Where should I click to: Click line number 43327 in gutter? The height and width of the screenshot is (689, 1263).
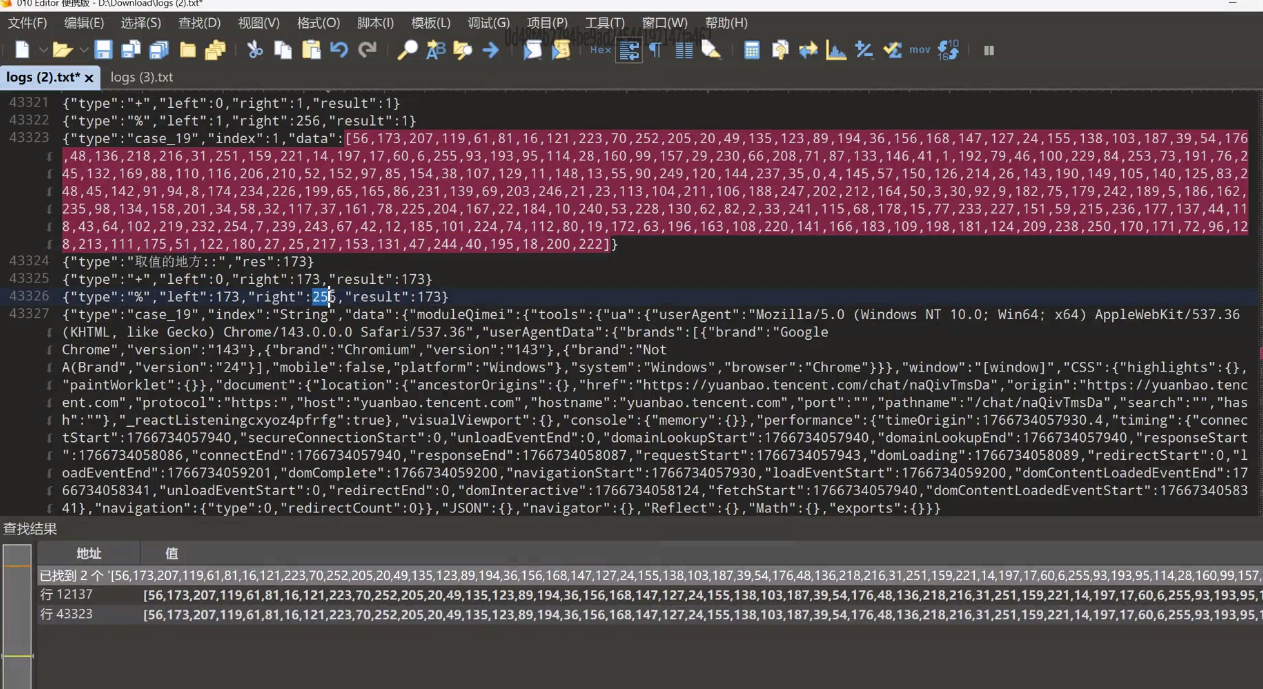pyautogui.click(x=28, y=314)
